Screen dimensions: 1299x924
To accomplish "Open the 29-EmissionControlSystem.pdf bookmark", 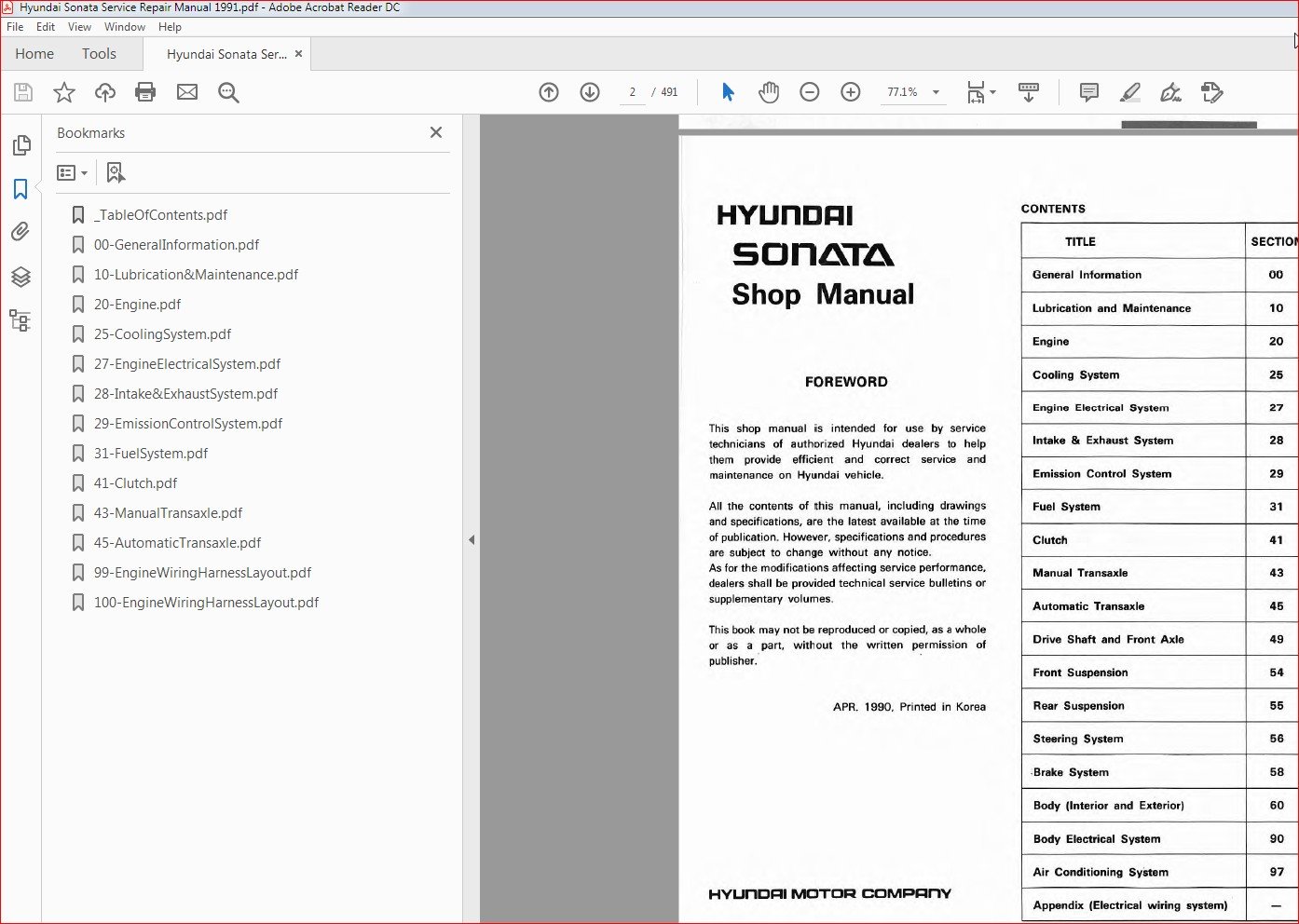I will (x=187, y=424).
